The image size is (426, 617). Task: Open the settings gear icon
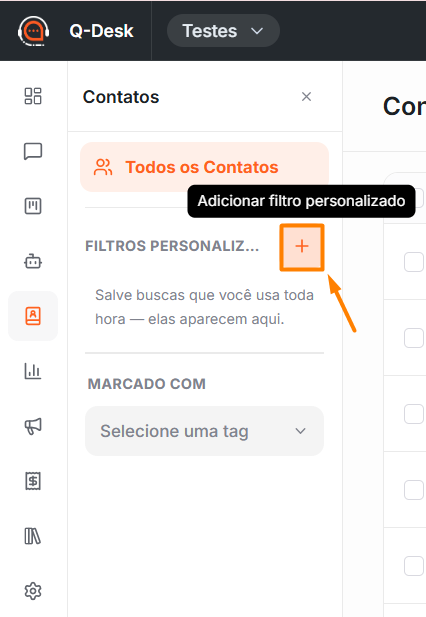[33, 591]
